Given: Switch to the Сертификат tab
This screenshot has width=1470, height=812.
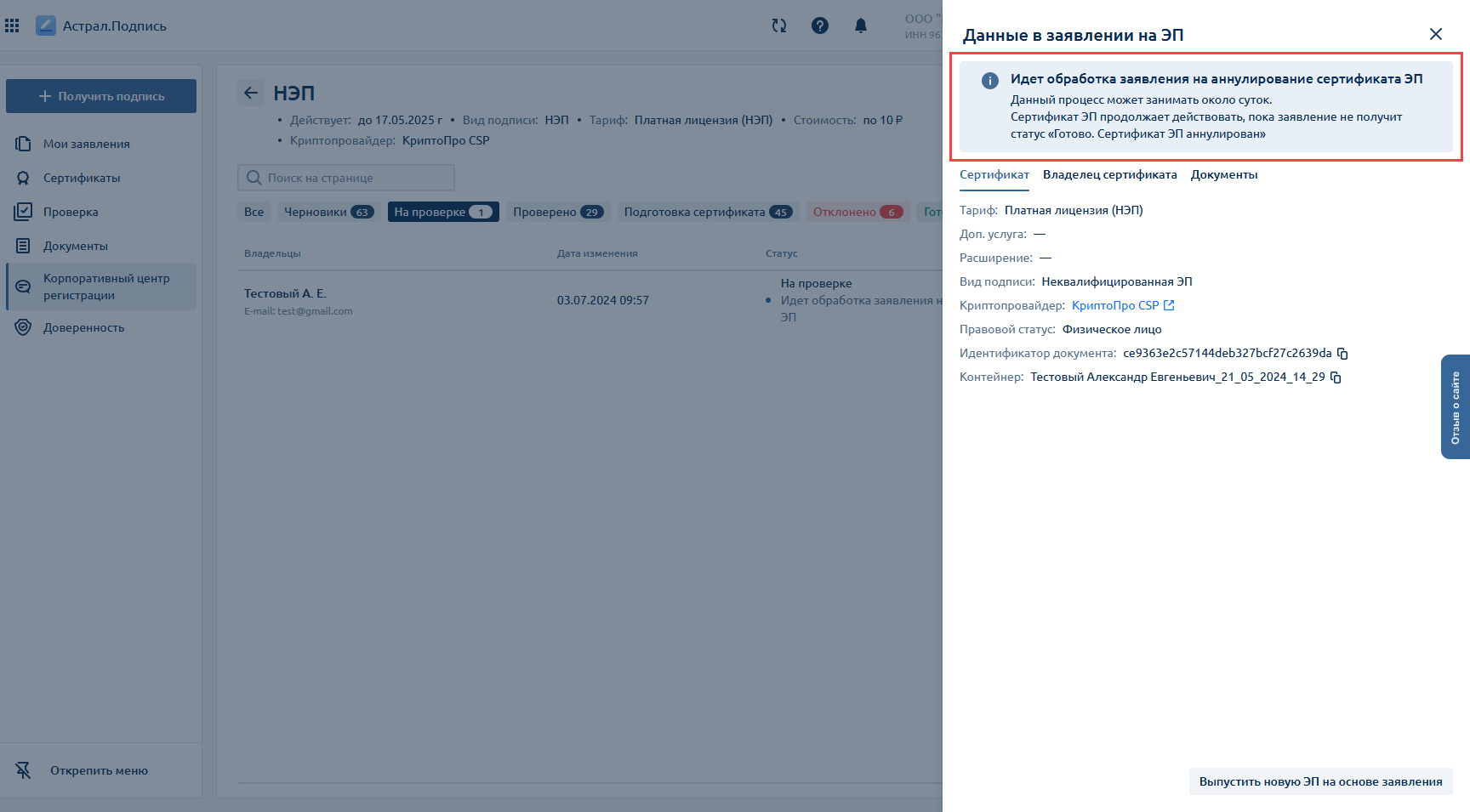Looking at the screenshot, I should click(994, 174).
